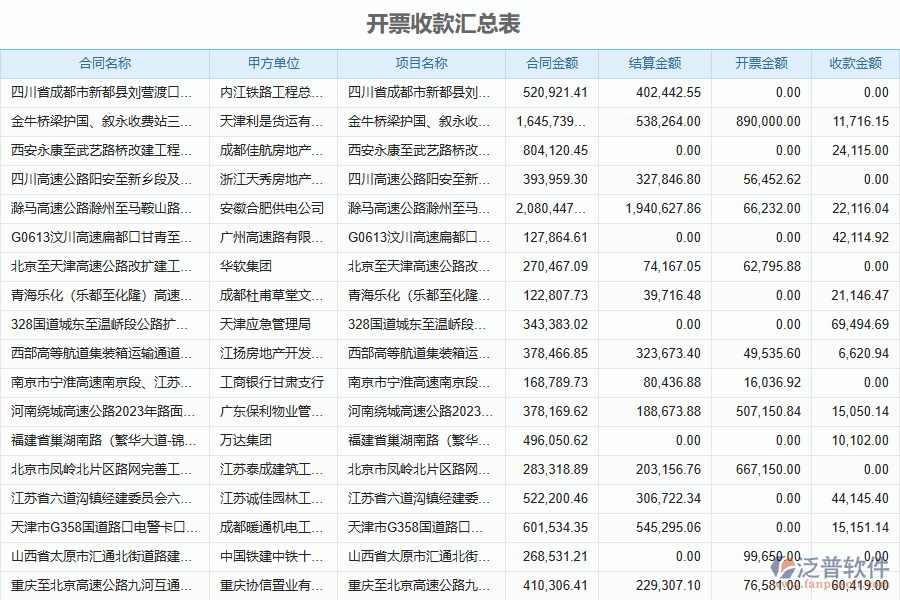Screen dimensions: 900x600
Task: Select the 安徽合肥供电公司 client cell
Action: 272,207
